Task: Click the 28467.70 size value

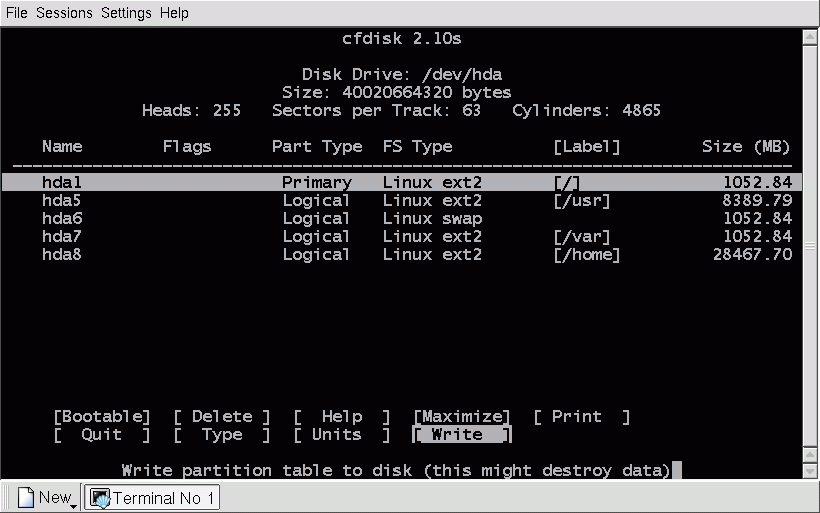Action: 753,254
